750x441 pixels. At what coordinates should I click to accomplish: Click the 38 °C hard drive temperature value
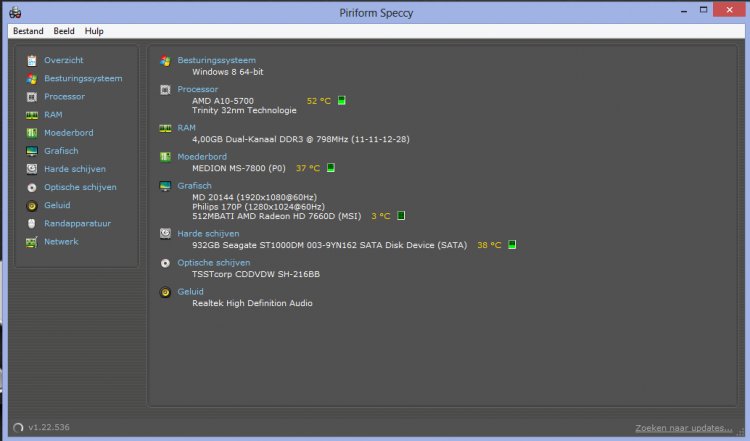[489, 245]
